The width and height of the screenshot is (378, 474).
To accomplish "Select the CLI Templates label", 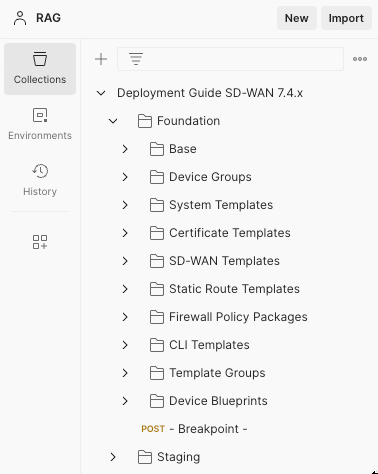I will 209,345.
